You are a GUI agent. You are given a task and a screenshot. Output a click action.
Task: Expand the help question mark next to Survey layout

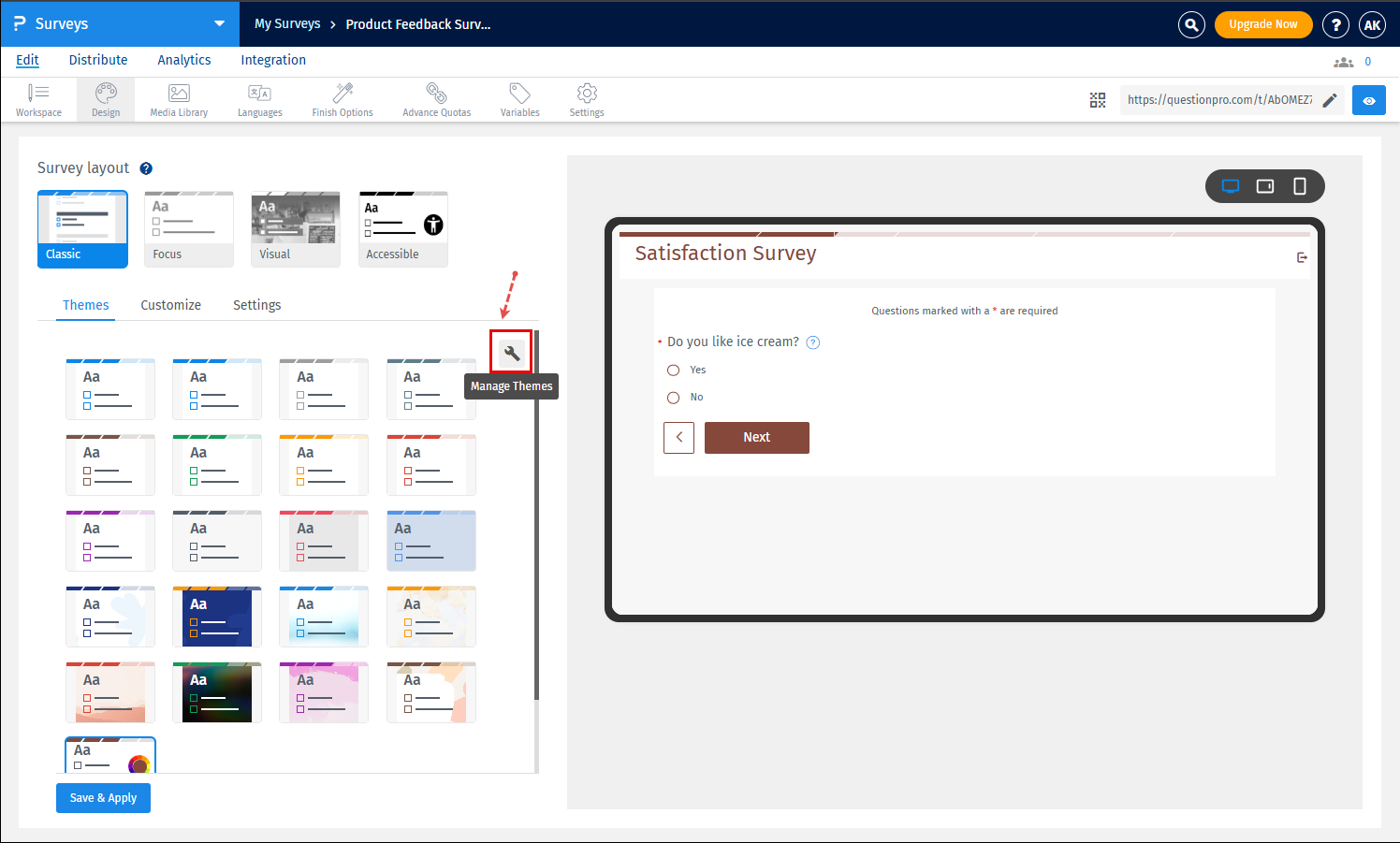(146, 168)
